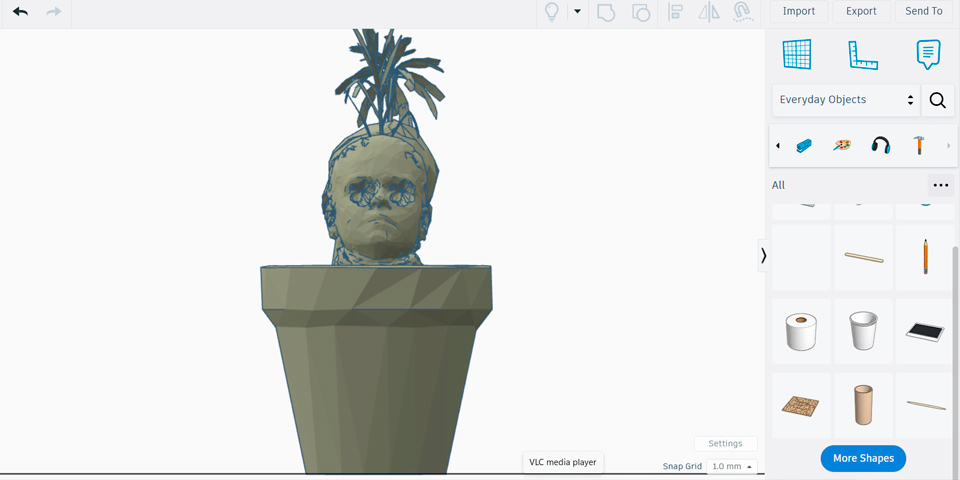
Task: Click the Ungroup shapes icon
Action: point(641,12)
